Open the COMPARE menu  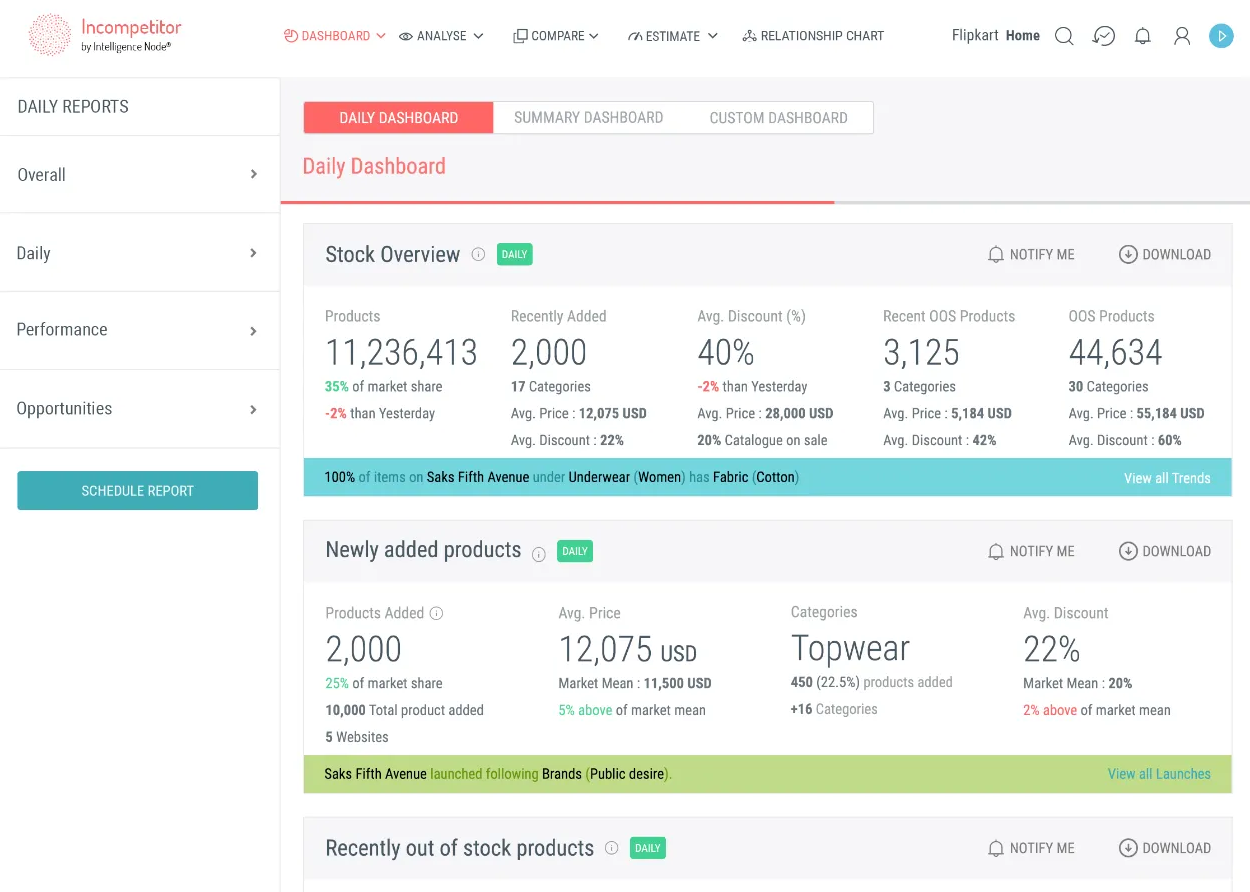tap(555, 35)
